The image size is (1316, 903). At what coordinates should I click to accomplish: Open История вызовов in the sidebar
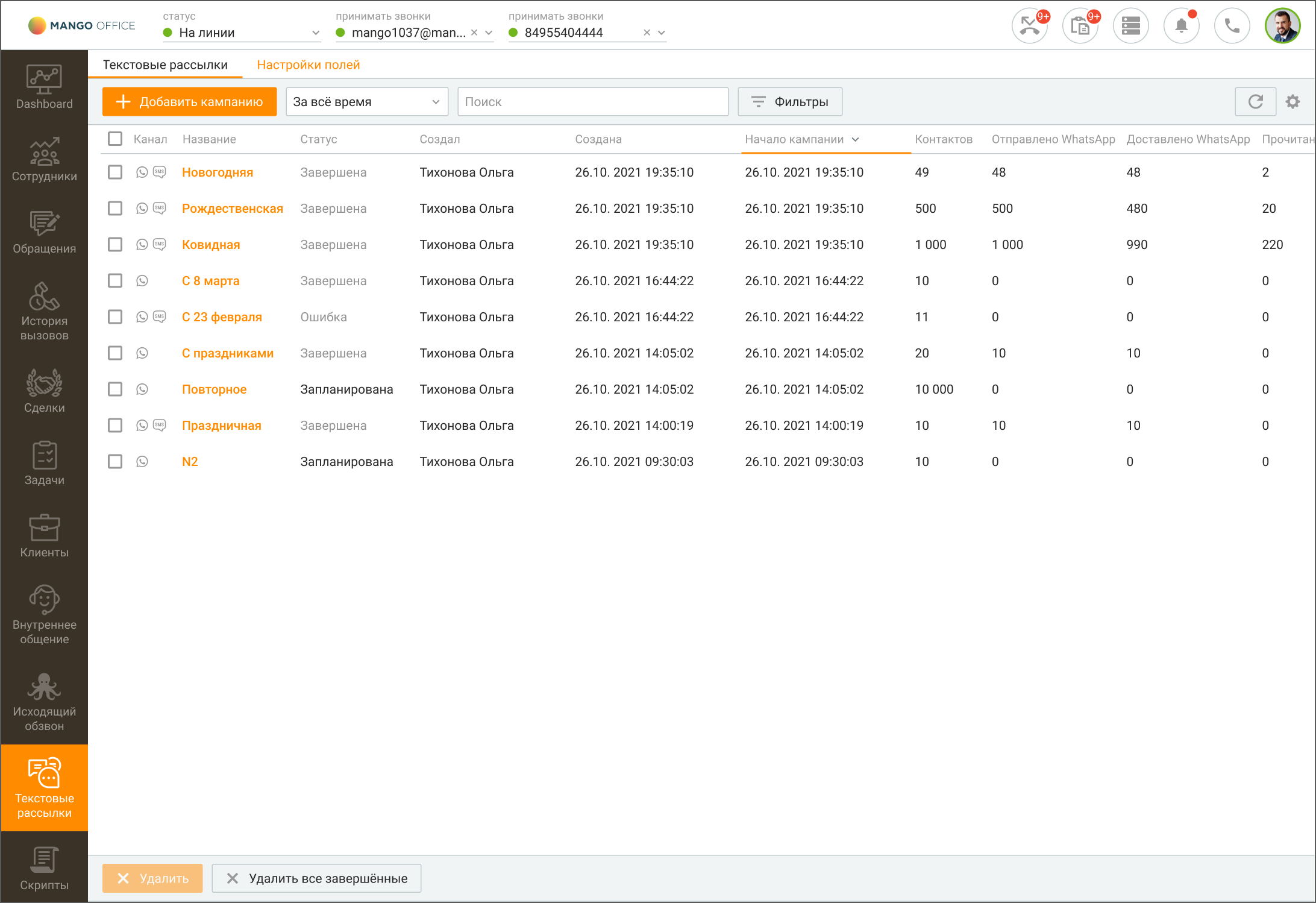44,312
